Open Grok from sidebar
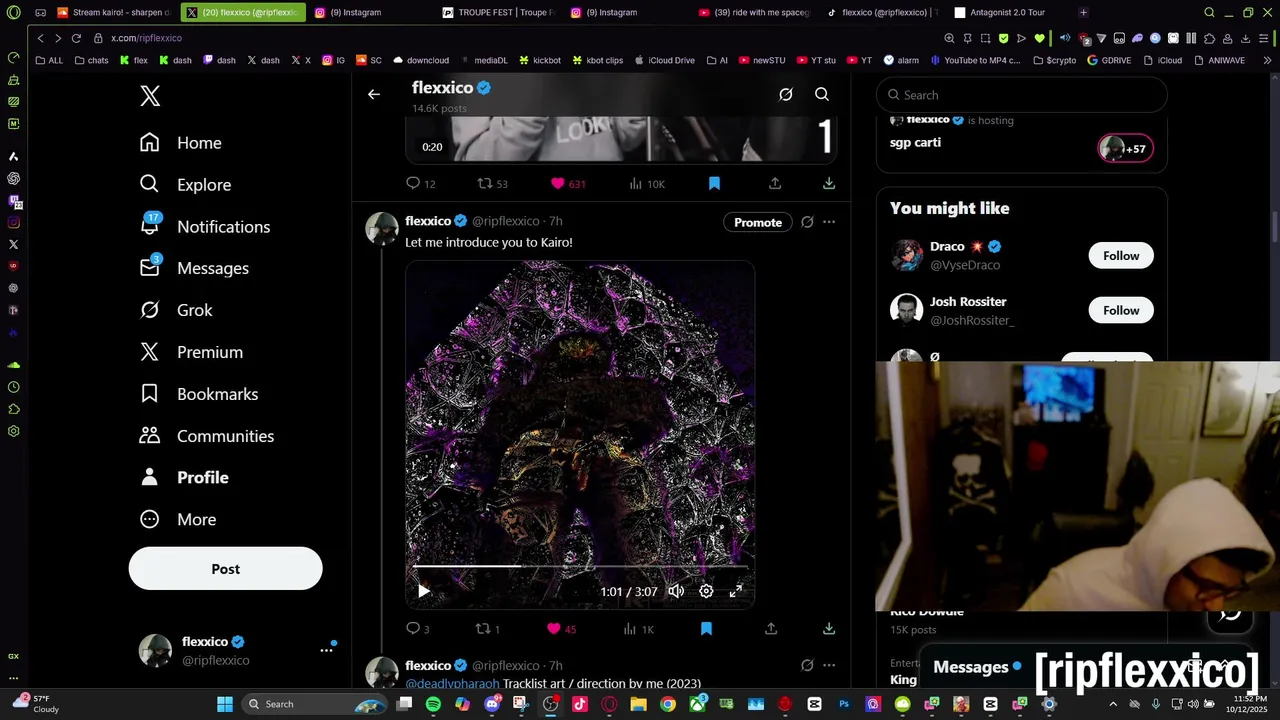 176,310
